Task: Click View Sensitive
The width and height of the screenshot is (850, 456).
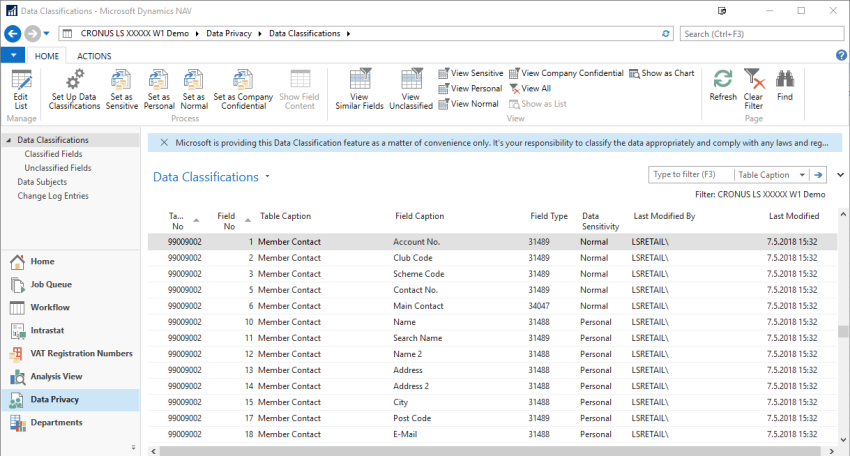Action: [471, 73]
